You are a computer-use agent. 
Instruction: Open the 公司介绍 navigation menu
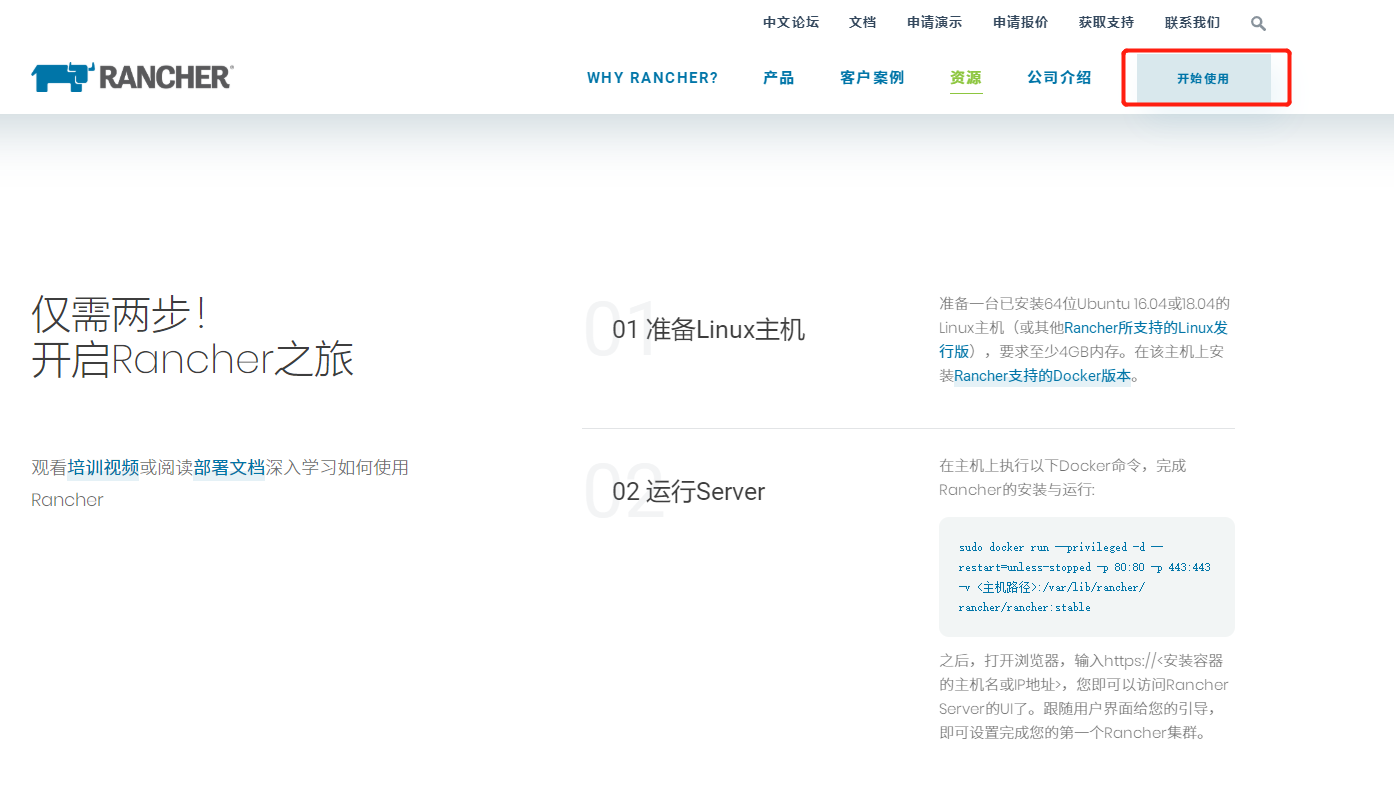(x=1059, y=77)
